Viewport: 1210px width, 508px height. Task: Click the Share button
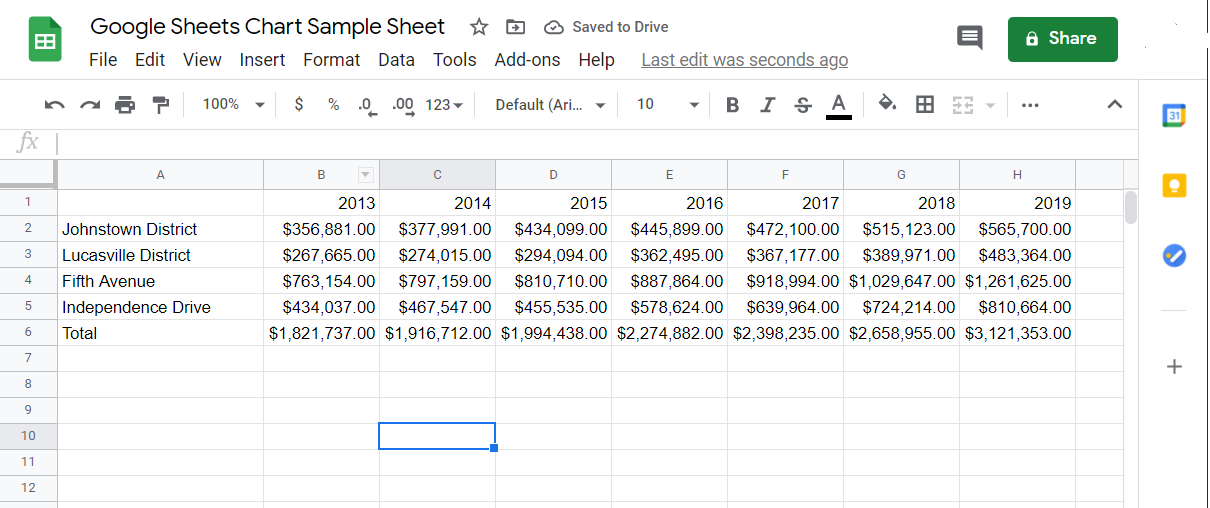tap(1062, 38)
